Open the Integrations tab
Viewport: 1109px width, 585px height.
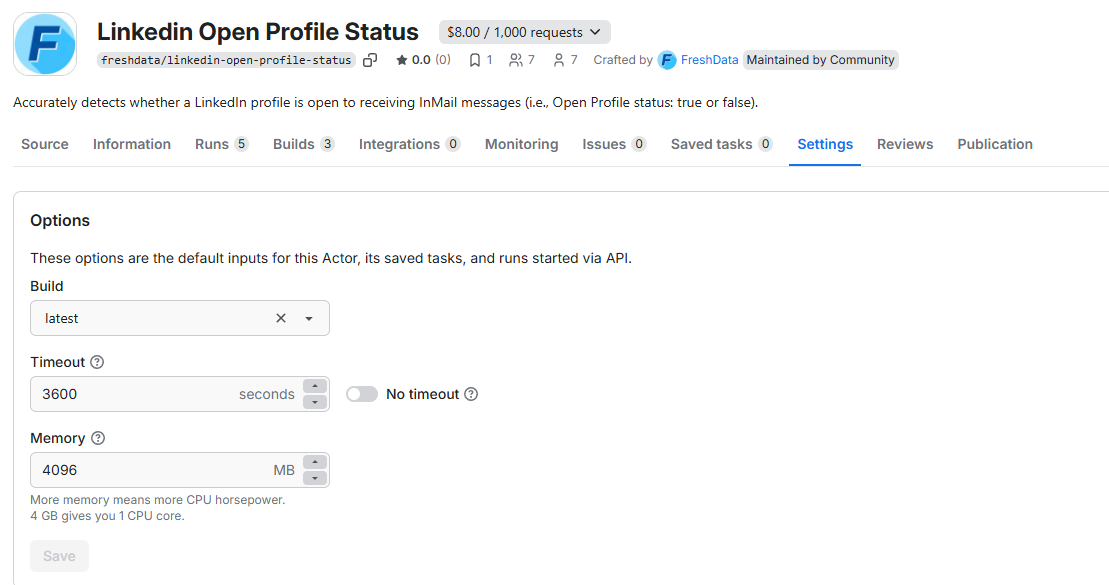410,144
